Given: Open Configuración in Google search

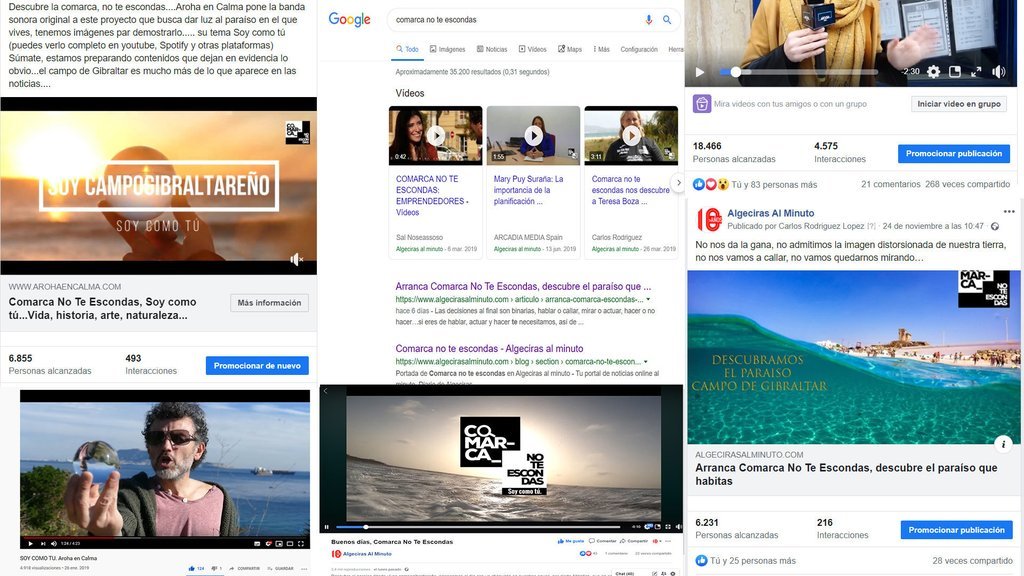Looking at the screenshot, I should [639, 49].
